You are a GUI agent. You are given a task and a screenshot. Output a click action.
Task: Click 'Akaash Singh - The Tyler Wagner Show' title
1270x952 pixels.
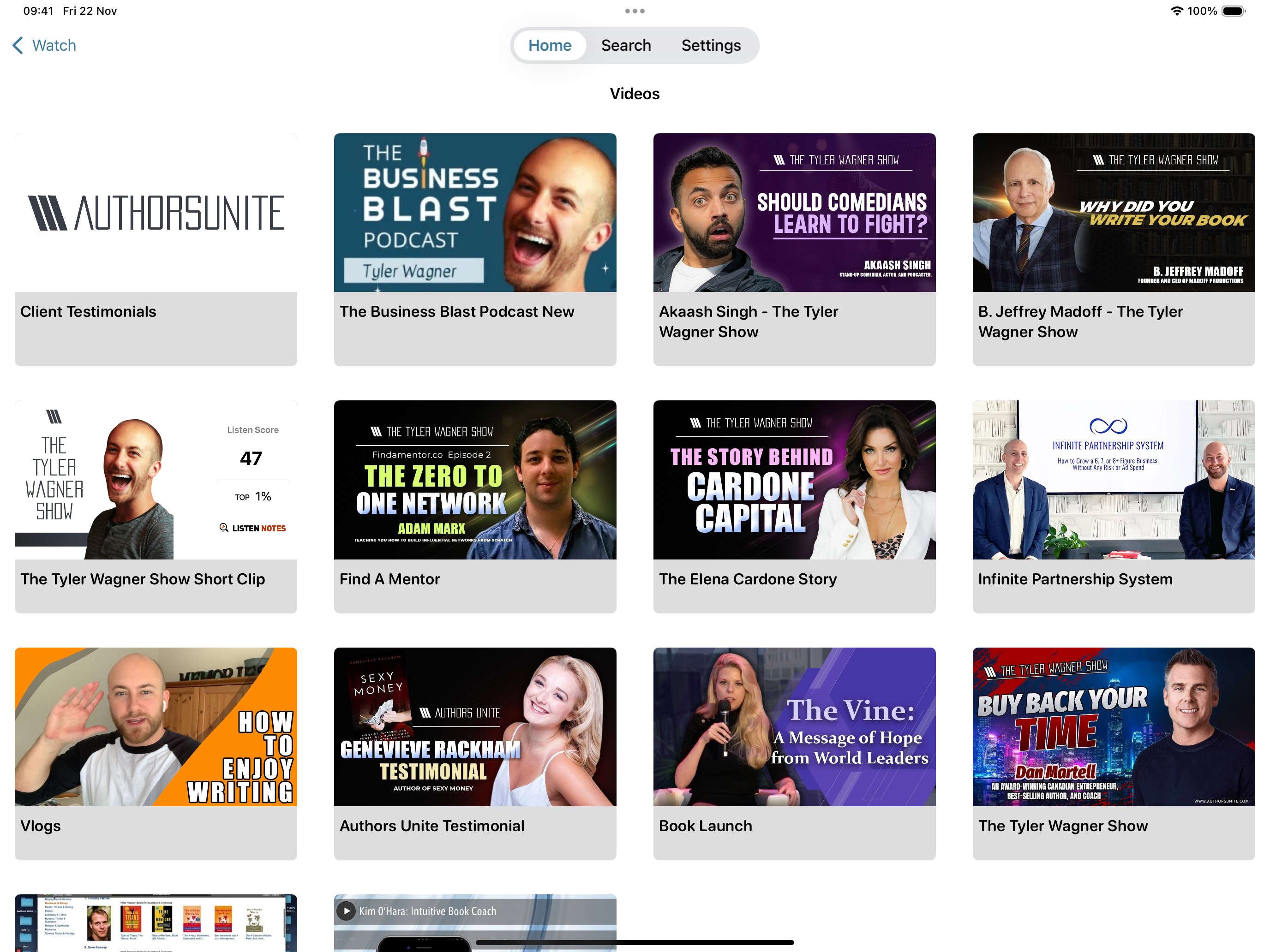pos(748,322)
